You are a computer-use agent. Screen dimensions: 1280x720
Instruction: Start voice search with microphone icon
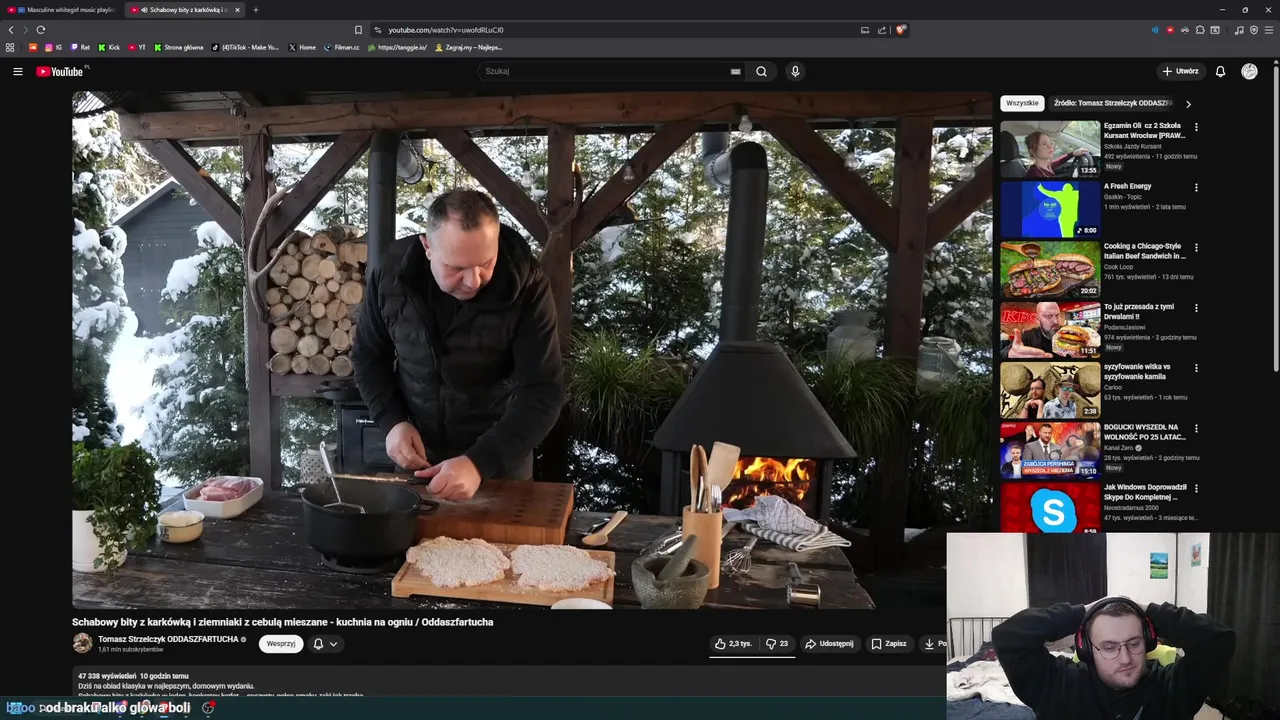[795, 71]
